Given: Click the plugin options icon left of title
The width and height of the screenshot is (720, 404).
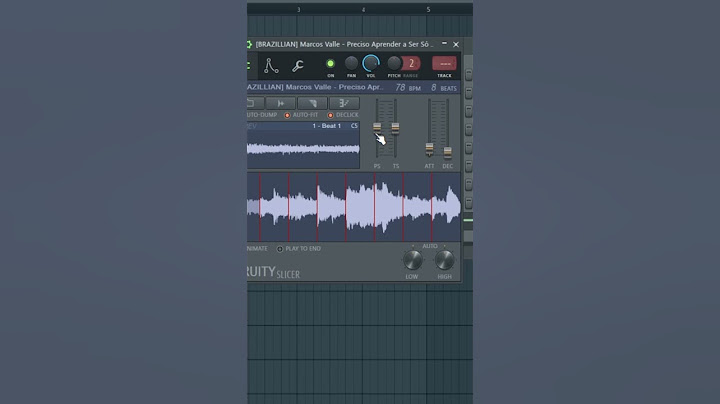Looking at the screenshot, I should pyautogui.click(x=249, y=45).
